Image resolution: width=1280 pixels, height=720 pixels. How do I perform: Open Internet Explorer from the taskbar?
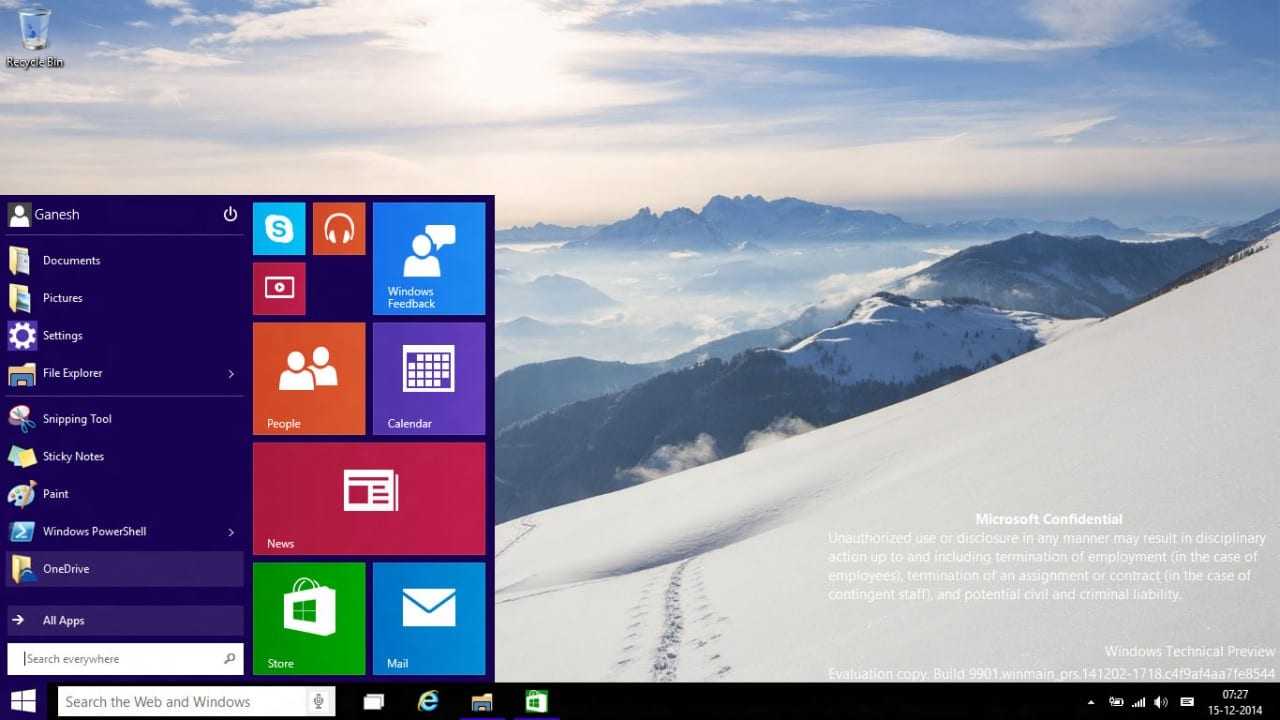(428, 701)
